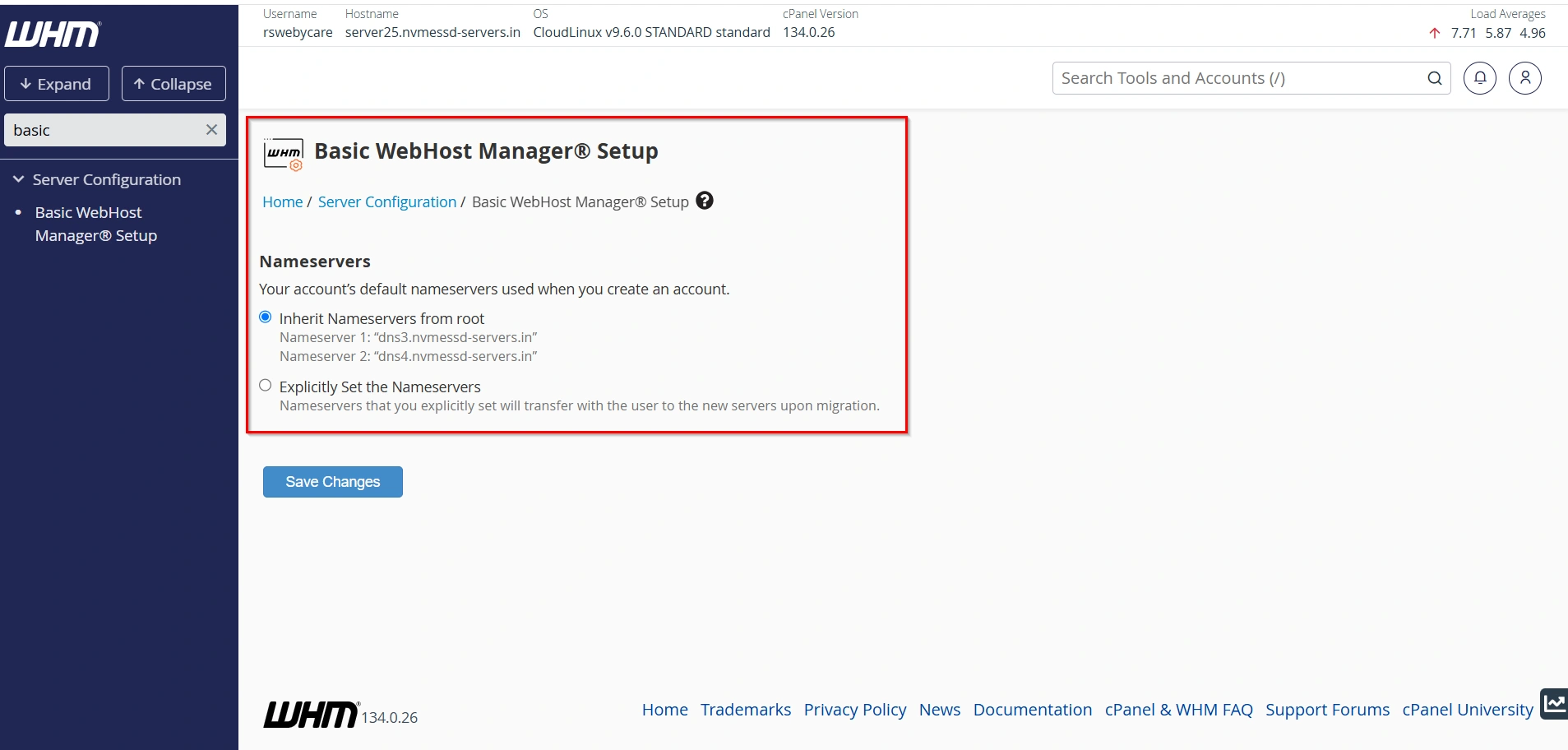1568x750 pixels.
Task: Select Explicitly Set the Nameservers
Action: point(266,386)
